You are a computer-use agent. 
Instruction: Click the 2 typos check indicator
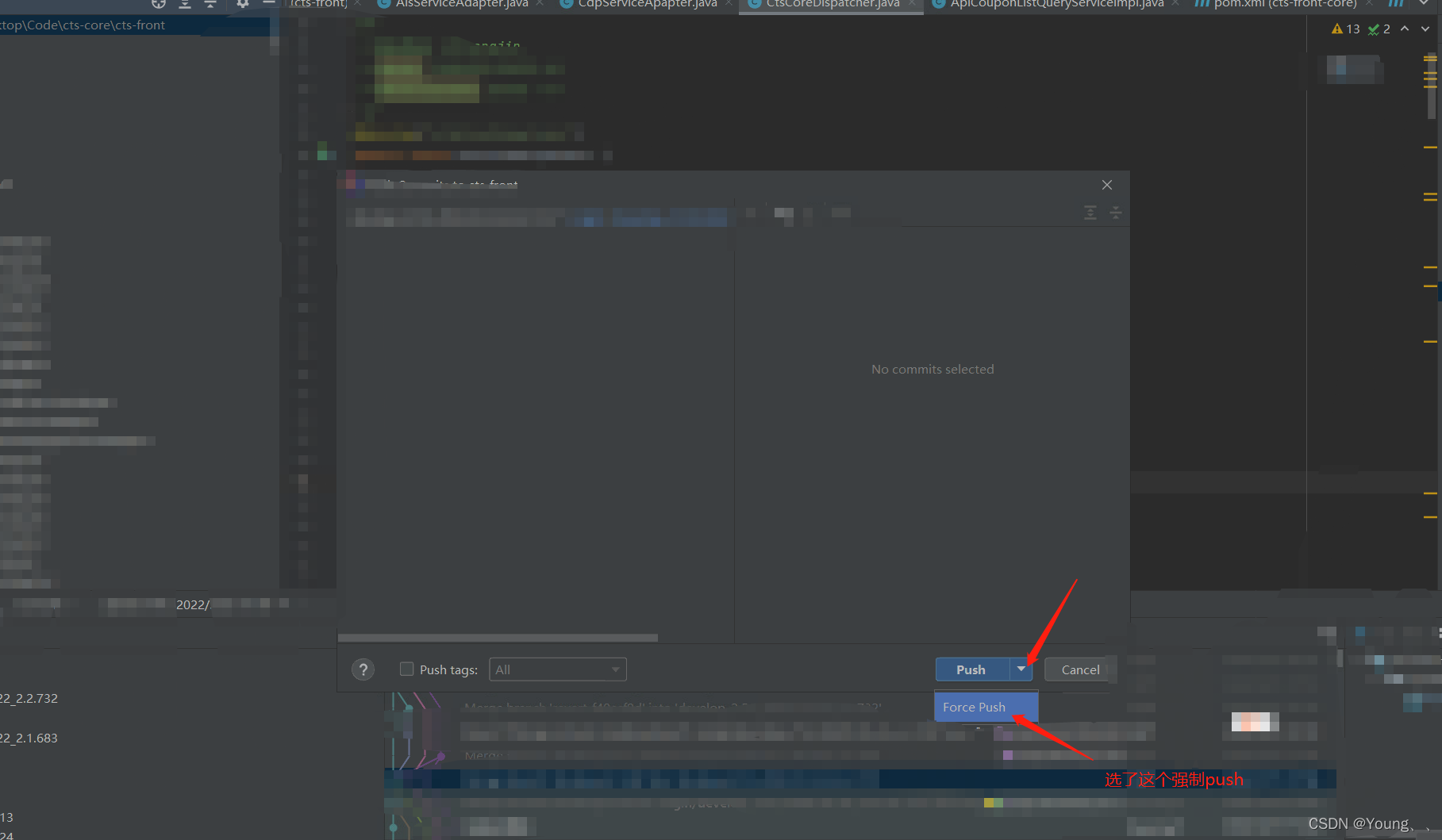click(1379, 29)
